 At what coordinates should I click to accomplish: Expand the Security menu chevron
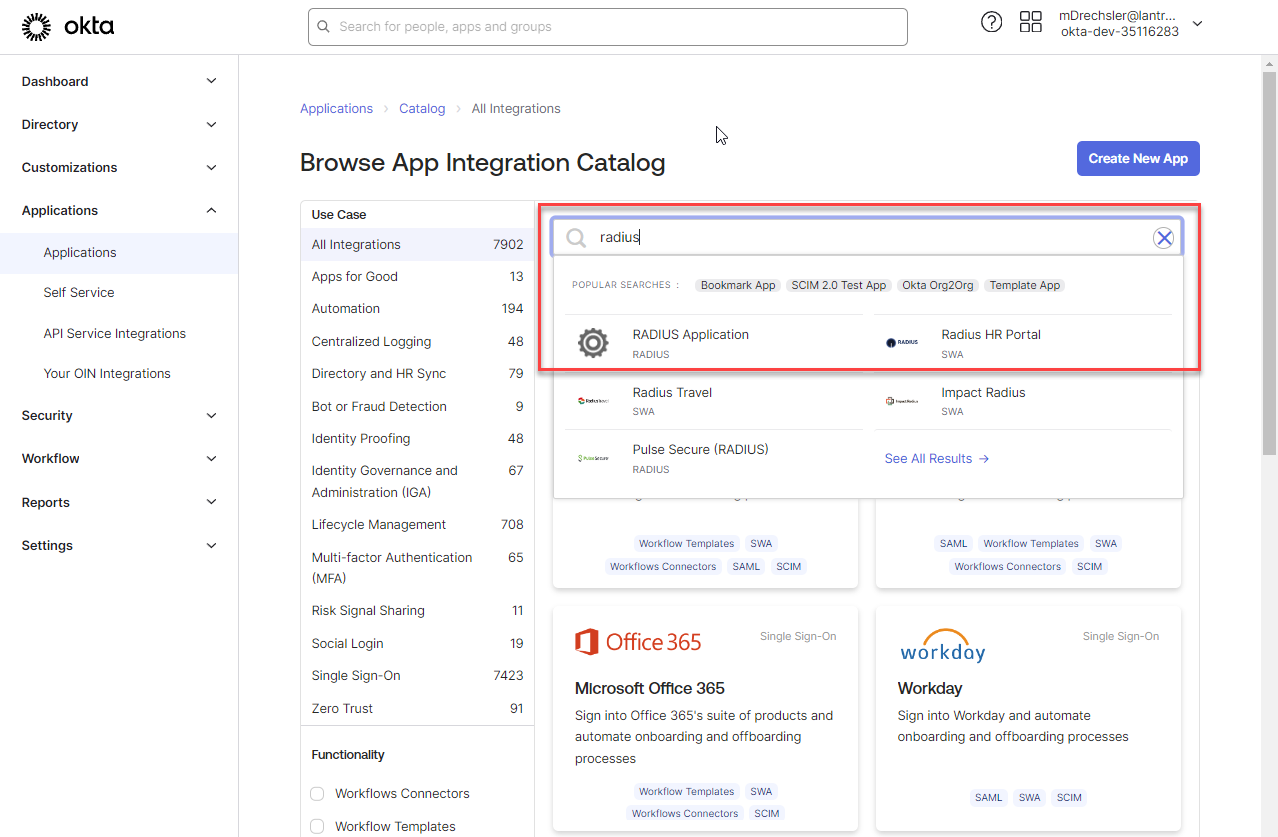point(211,415)
